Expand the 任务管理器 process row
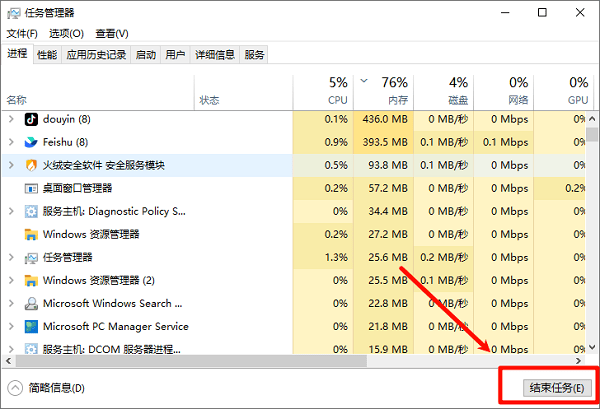This screenshot has height=409, width=600. click(11, 257)
